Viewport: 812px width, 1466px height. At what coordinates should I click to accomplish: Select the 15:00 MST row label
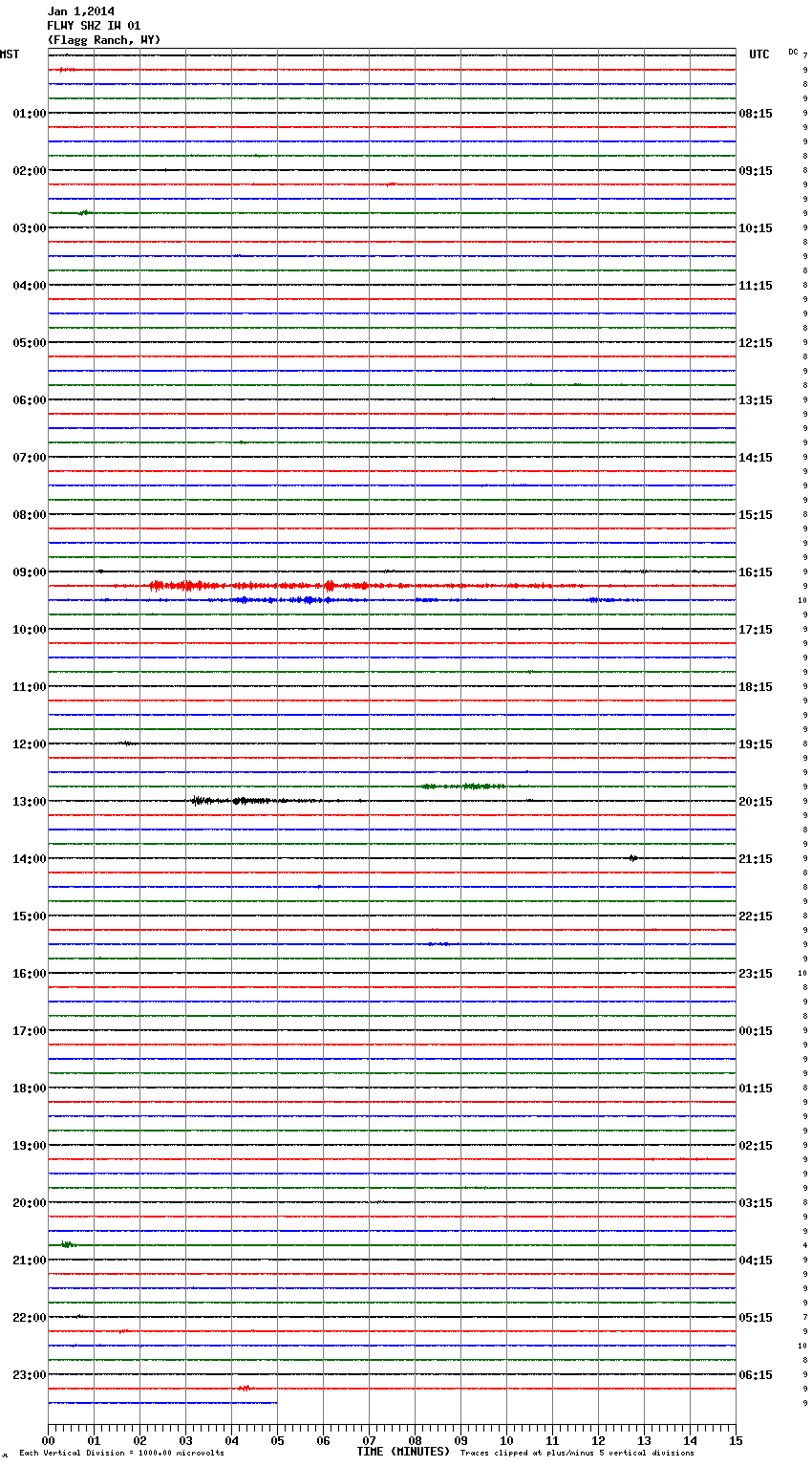[30, 916]
